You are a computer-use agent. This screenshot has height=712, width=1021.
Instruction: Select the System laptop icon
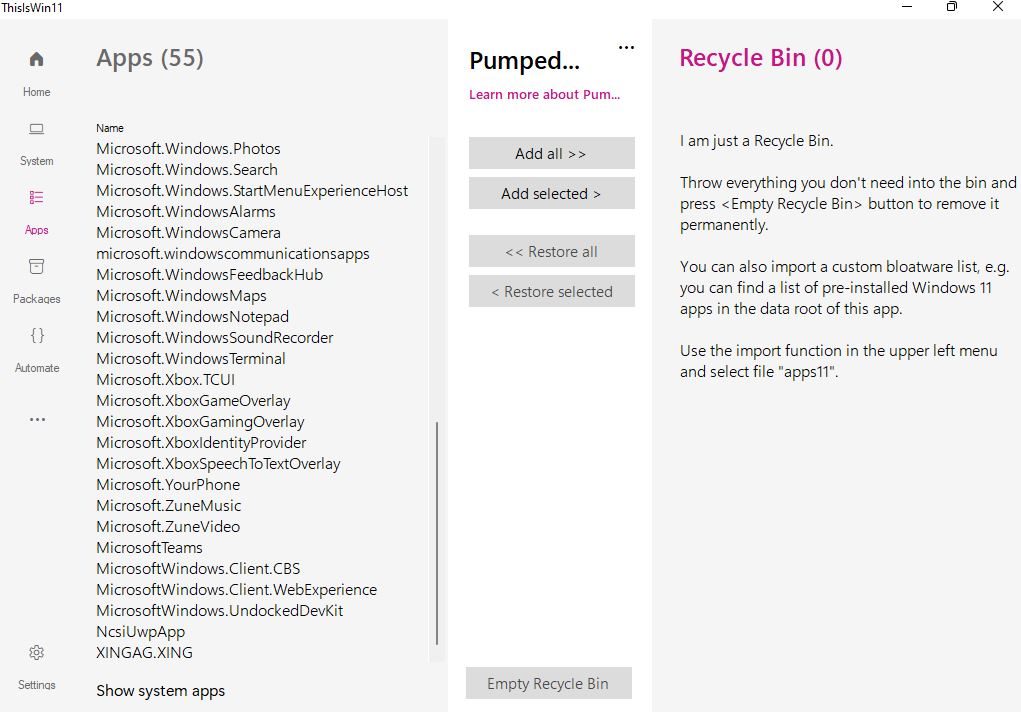pyautogui.click(x=37, y=129)
